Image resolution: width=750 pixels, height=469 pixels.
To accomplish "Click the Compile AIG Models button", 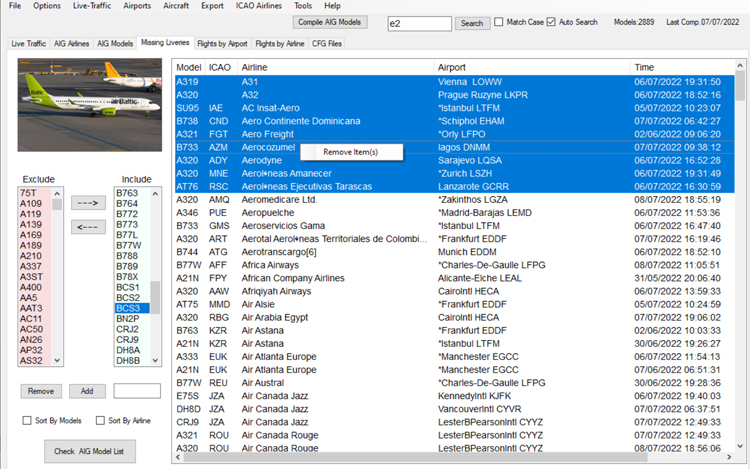I will 330,22.
